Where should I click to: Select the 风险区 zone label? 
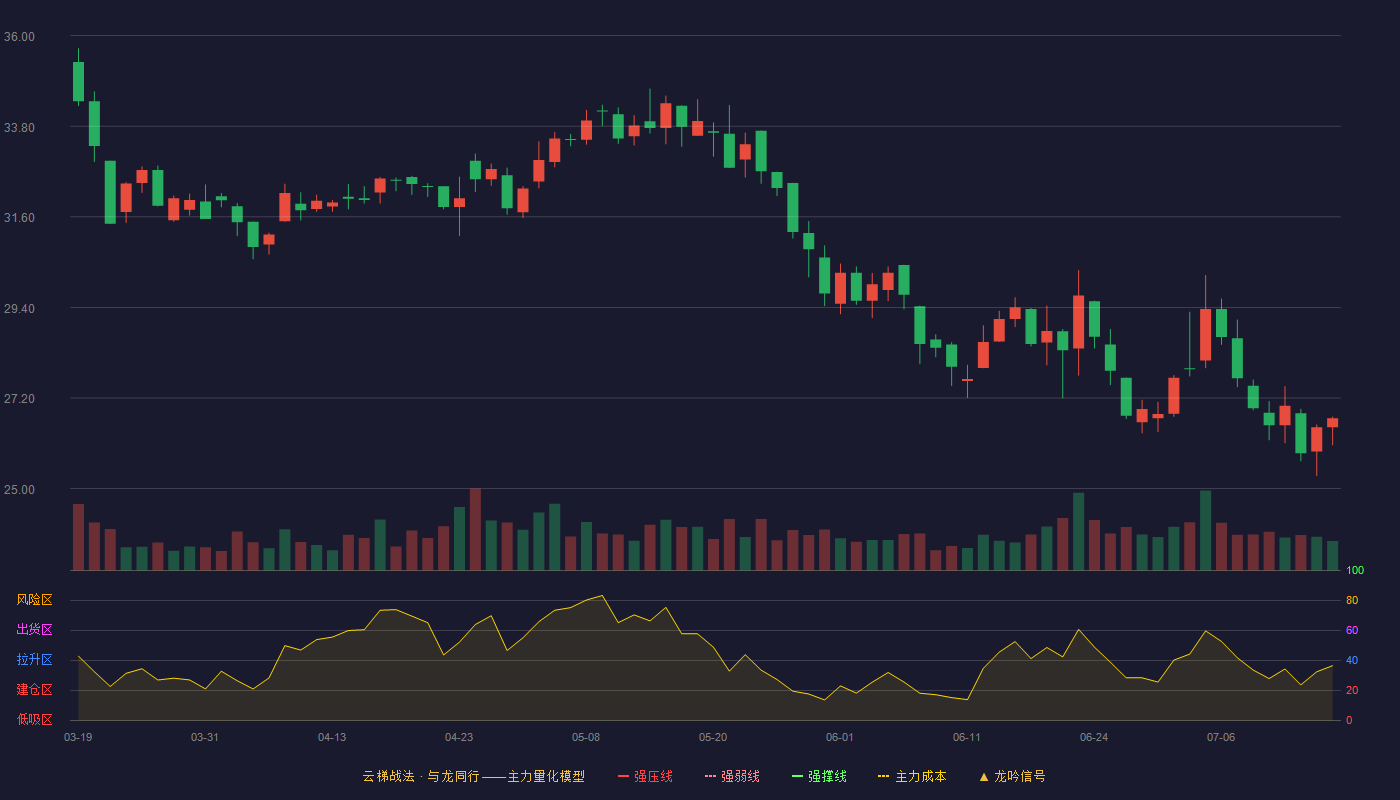(34, 600)
